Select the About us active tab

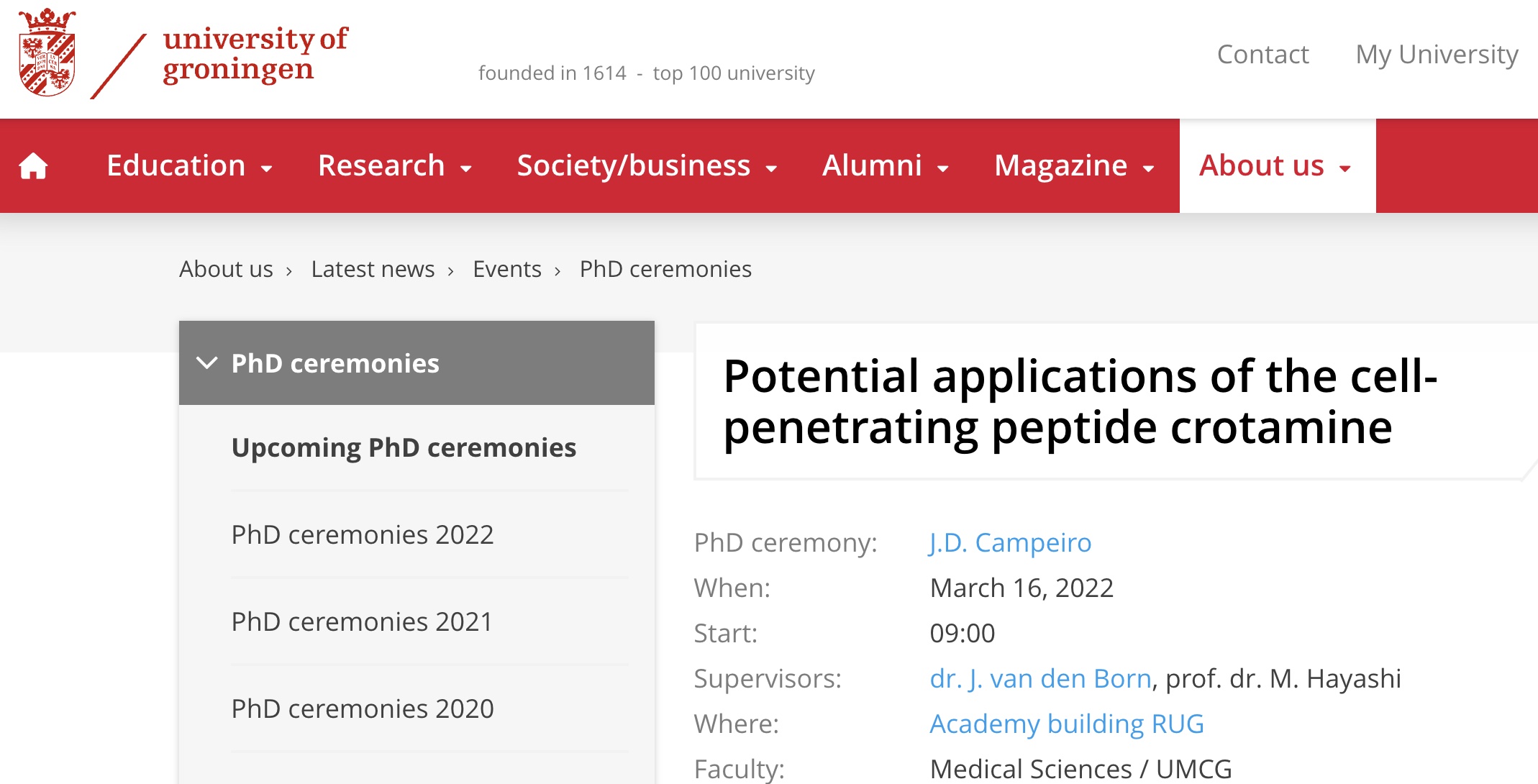(1277, 165)
